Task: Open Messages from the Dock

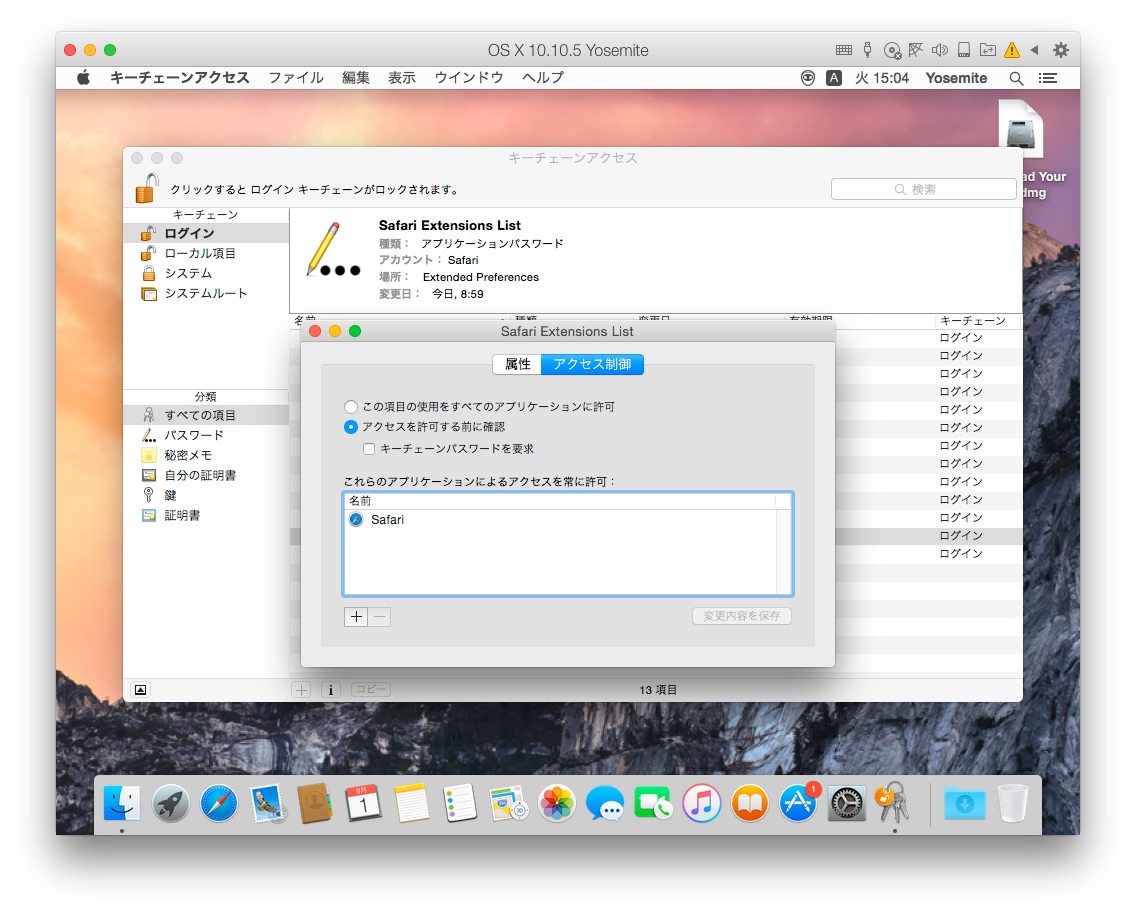Action: [x=605, y=803]
